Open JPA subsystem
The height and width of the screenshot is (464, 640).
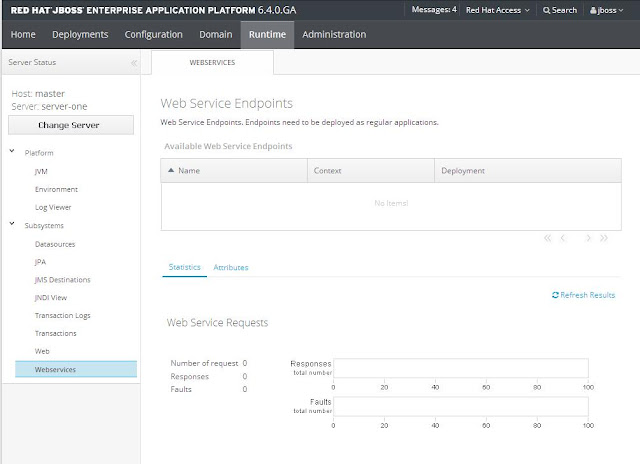(40, 262)
